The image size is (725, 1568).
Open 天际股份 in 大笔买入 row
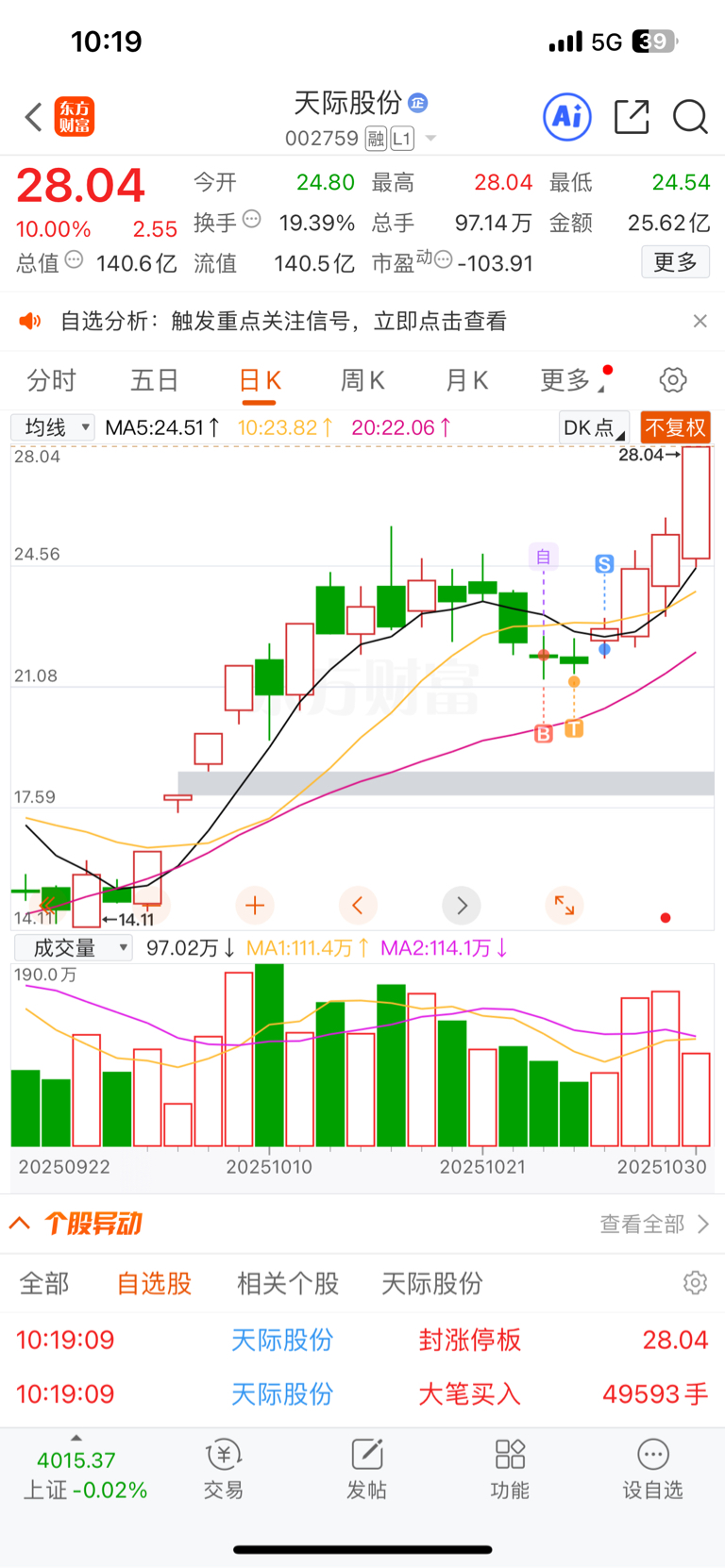click(x=282, y=1393)
